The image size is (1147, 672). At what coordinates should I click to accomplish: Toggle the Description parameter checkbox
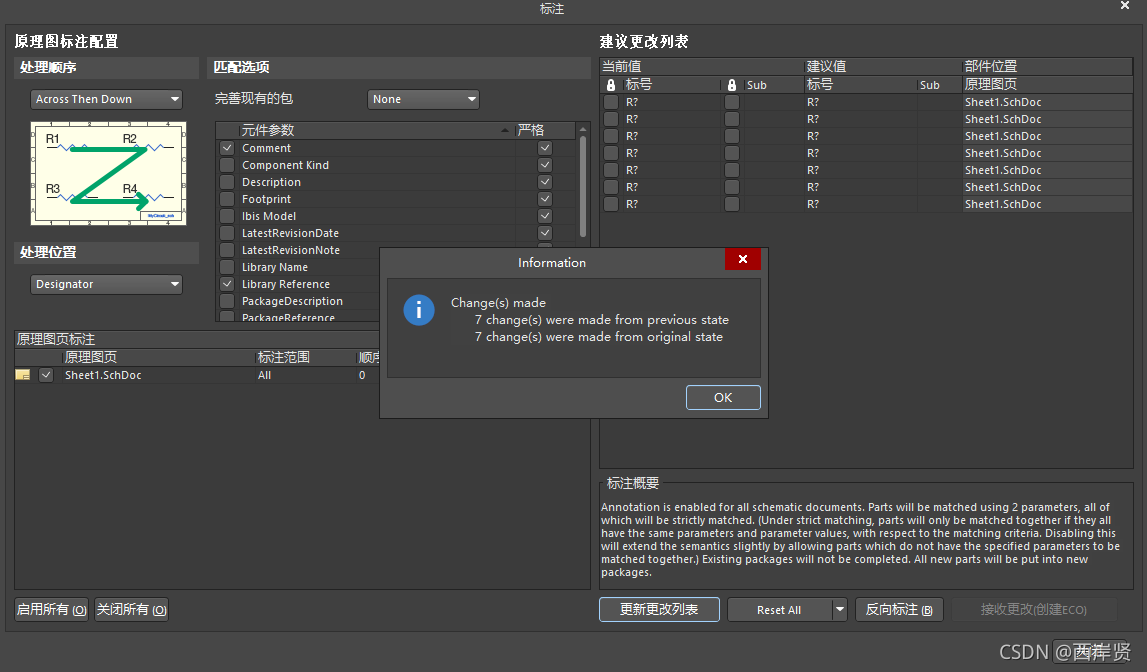click(227, 181)
